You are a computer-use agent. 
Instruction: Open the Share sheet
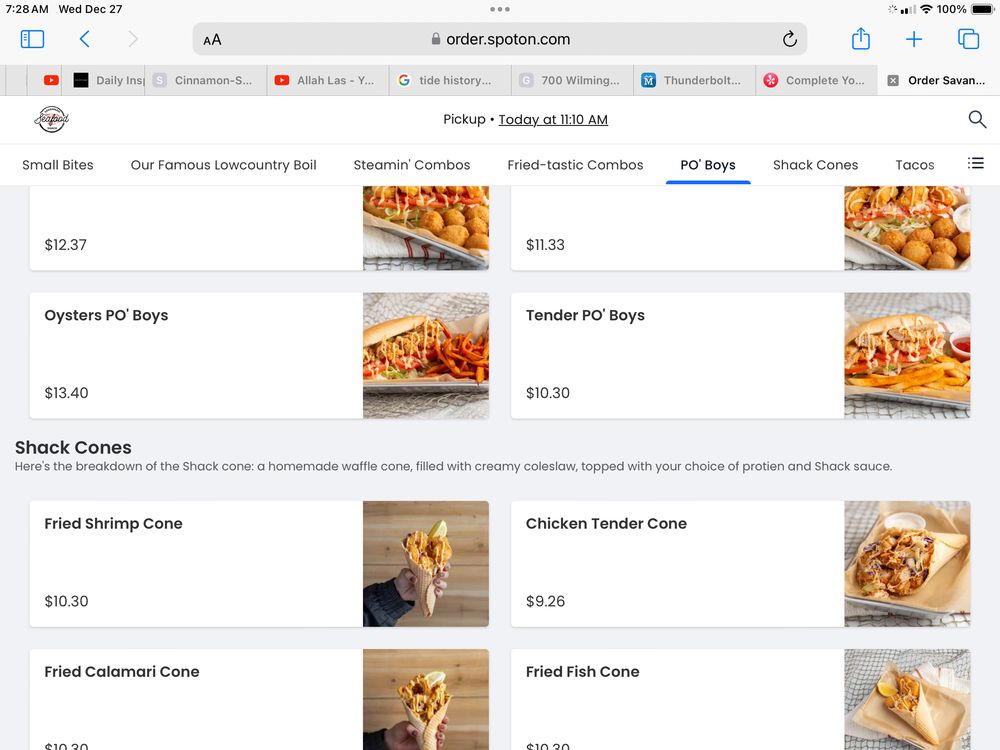[x=861, y=38]
